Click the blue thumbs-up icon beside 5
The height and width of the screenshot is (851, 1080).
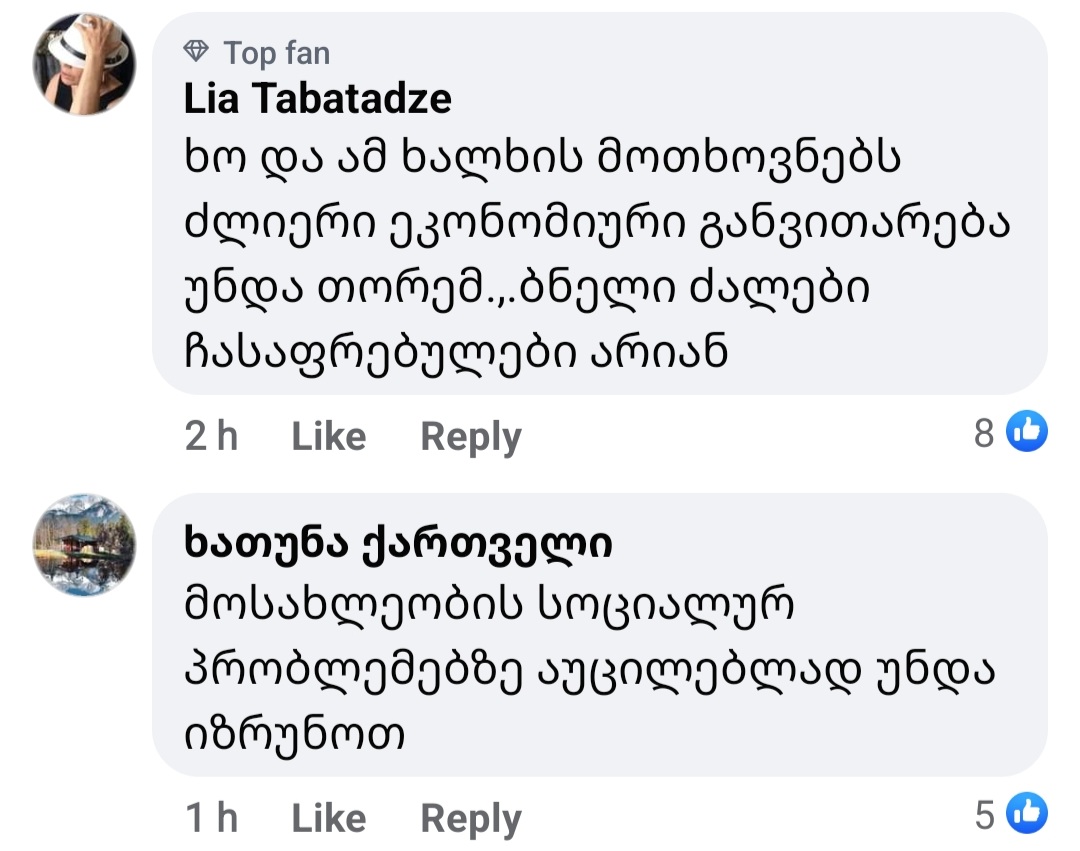click(x=1026, y=814)
